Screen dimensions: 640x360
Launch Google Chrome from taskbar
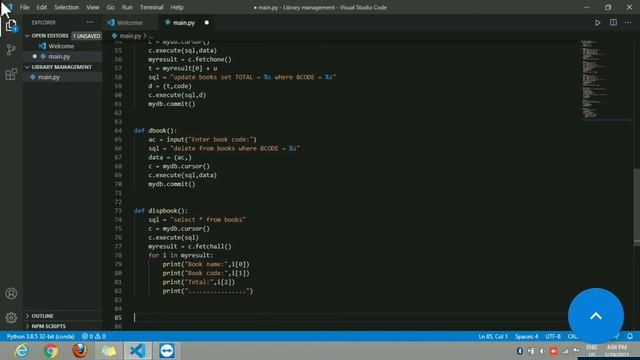pyautogui.click(x=51, y=351)
